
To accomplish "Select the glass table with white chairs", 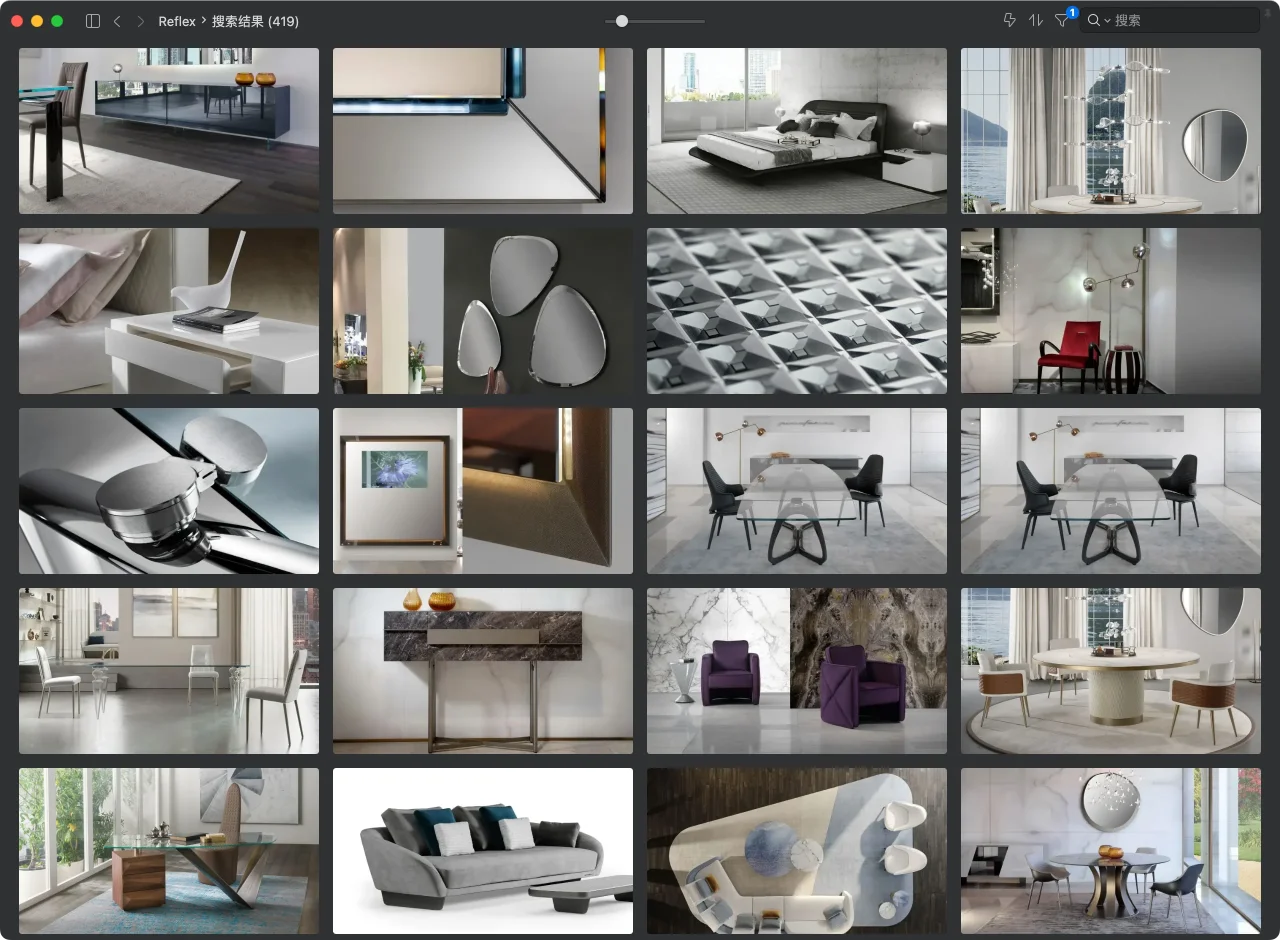I will (x=169, y=671).
